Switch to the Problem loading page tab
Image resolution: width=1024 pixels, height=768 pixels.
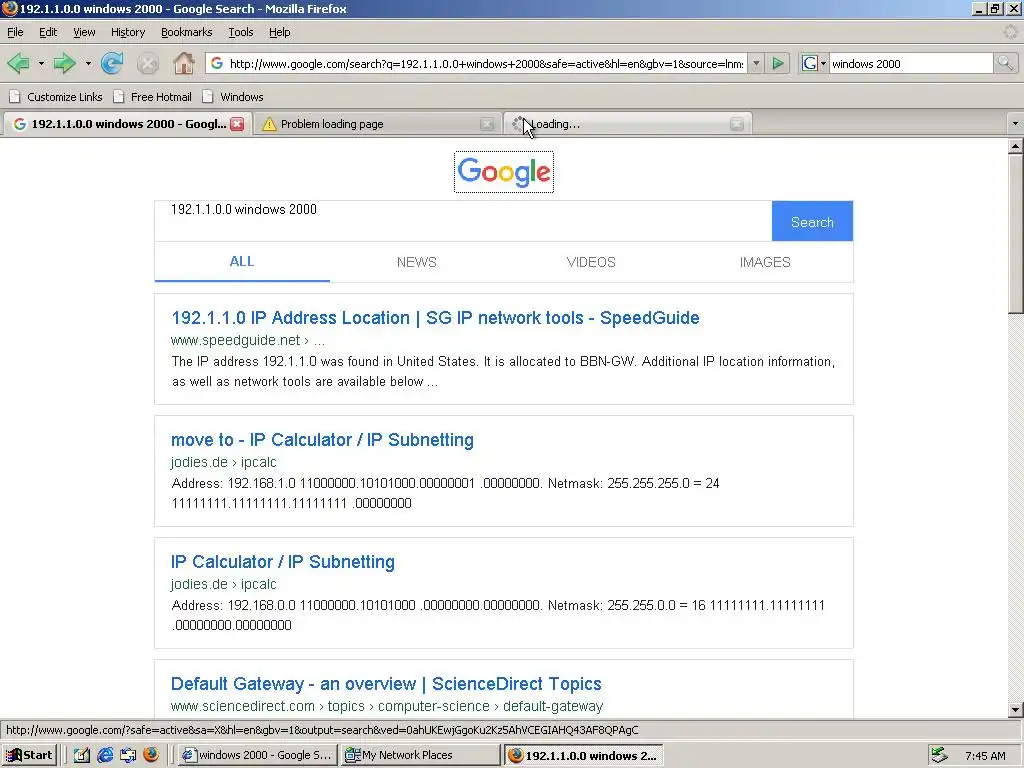pyautogui.click(x=377, y=124)
